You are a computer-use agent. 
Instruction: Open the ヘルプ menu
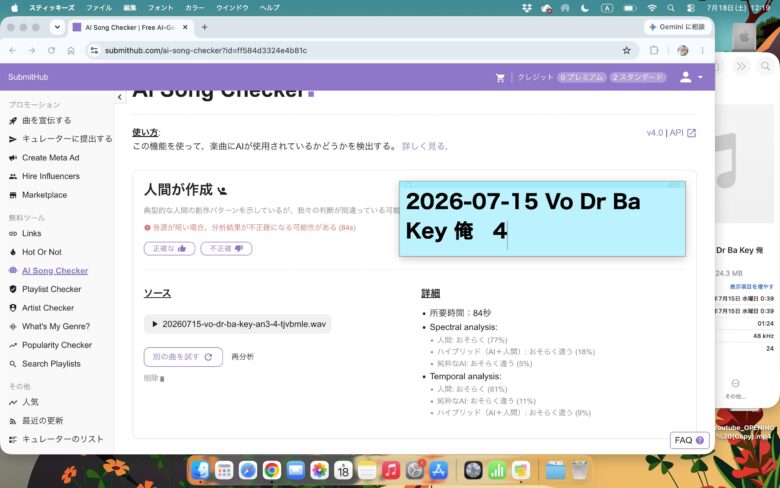[x=270, y=8]
